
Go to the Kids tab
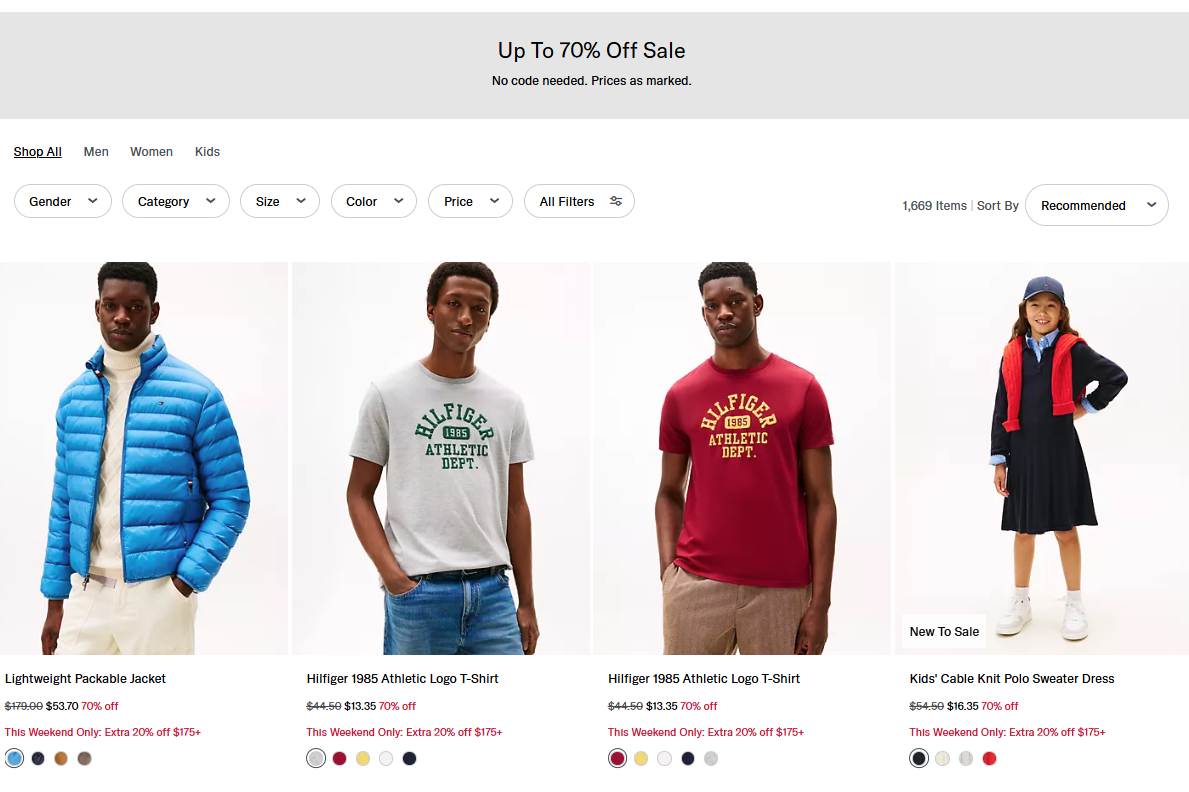tap(207, 152)
